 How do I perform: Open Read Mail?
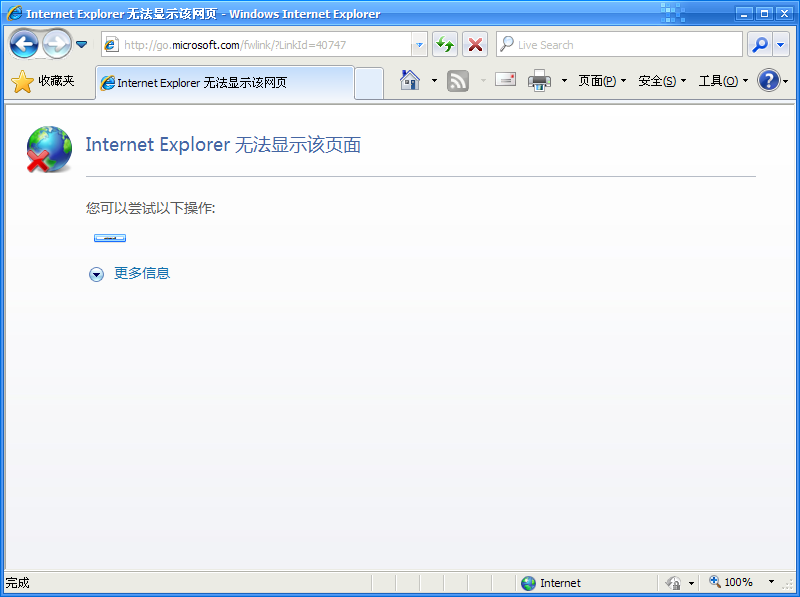coord(506,81)
